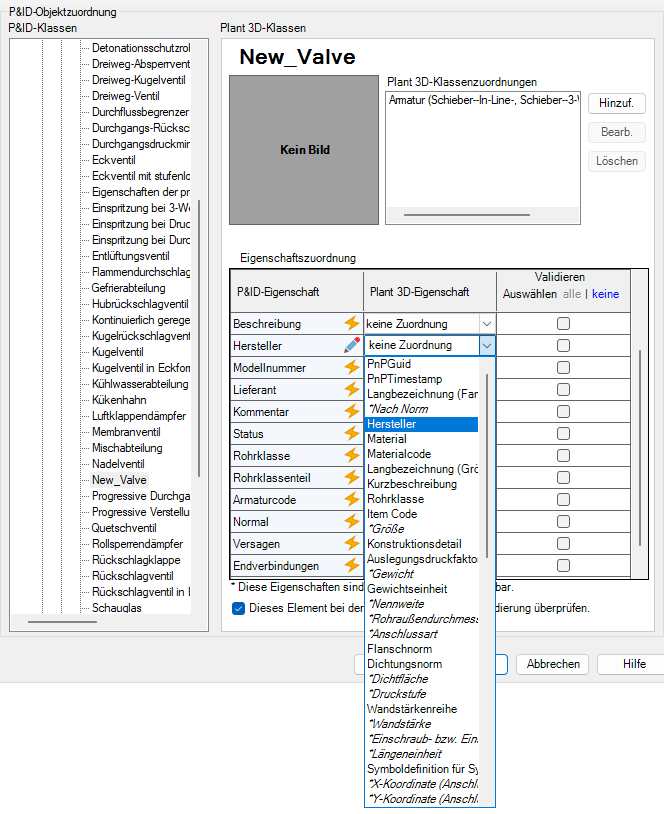Select Kükenhahn in the class tree
This screenshot has height=814, width=664.
(x=119, y=400)
